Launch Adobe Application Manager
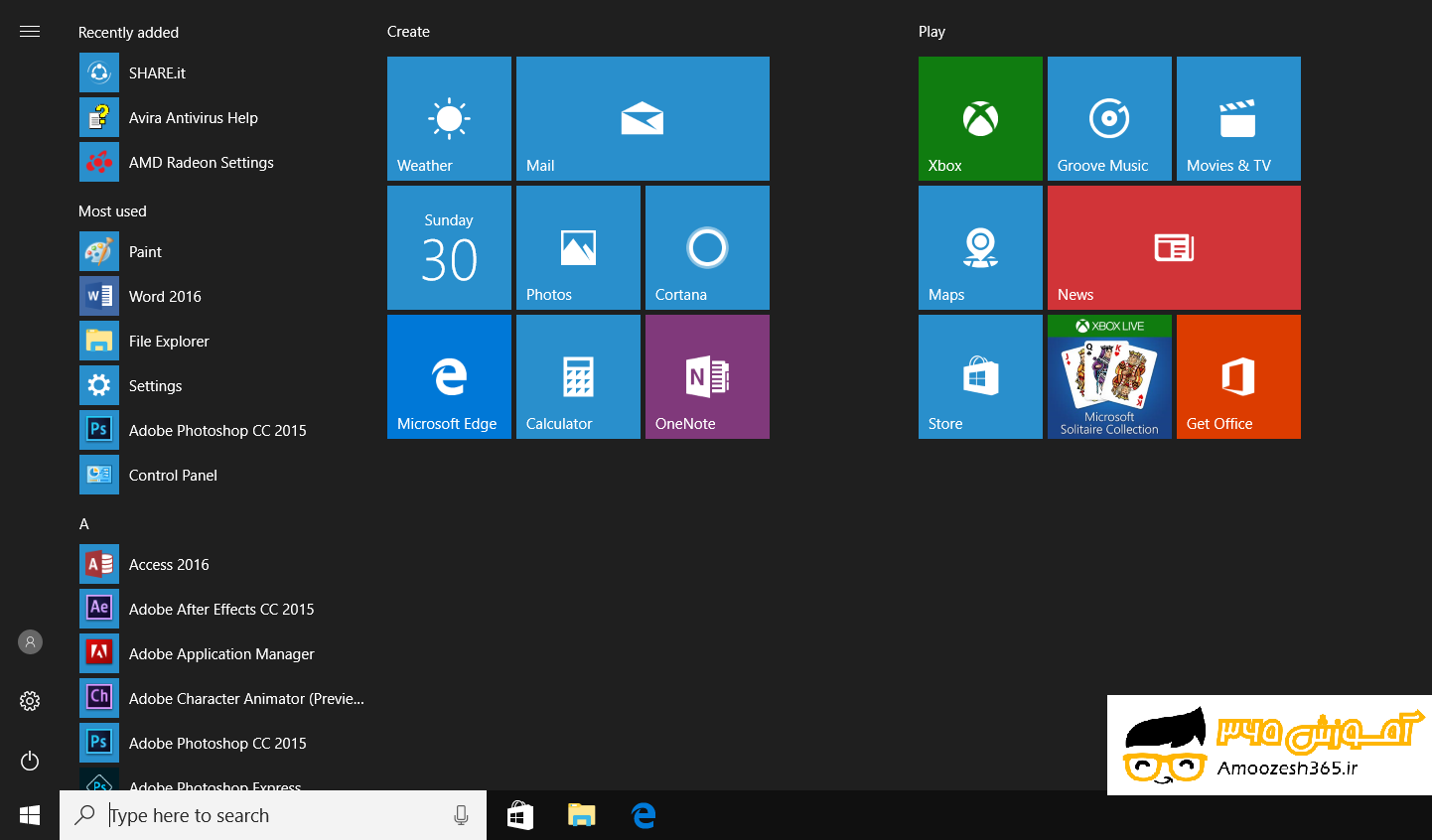1432x840 pixels. (223, 653)
